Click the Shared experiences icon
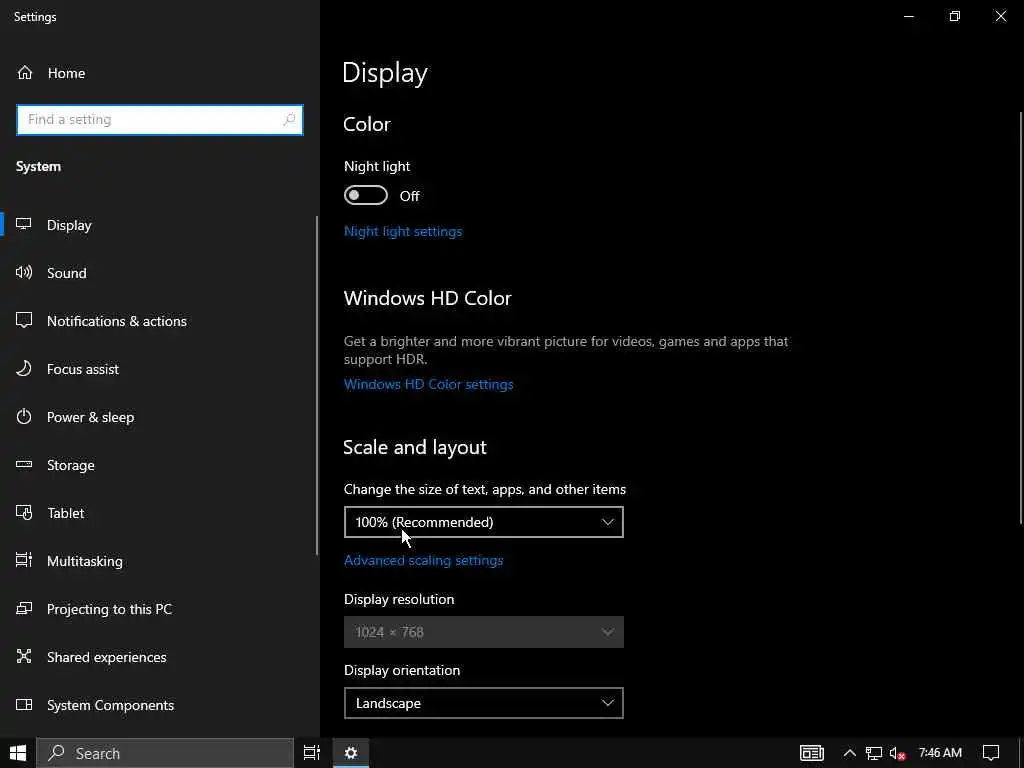The height and width of the screenshot is (768, 1024). coord(24,656)
